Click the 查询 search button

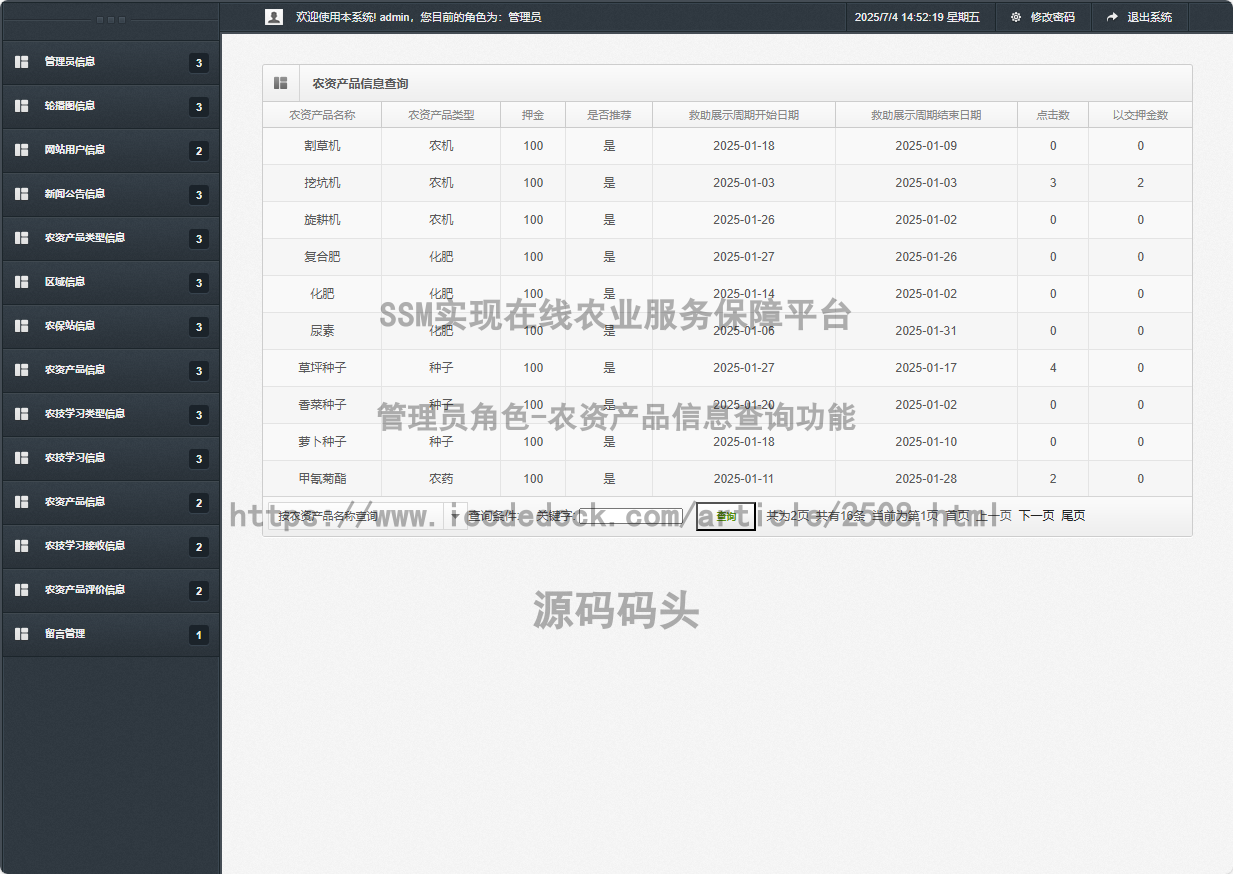tap(726, 517)
